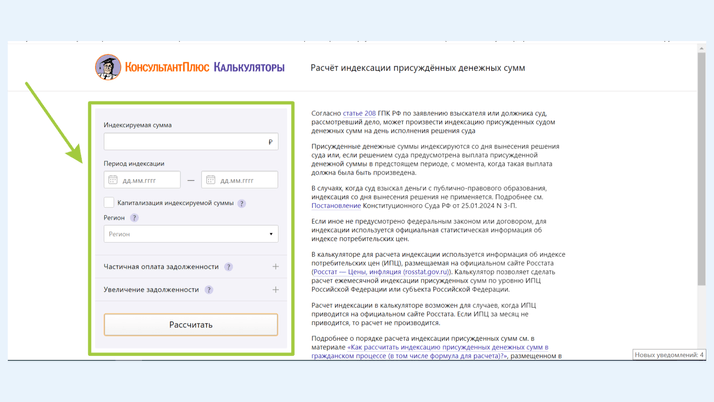The image size is (714, 402).
Task: Click the КонсультантПлюс professor logo icon
Action: point(108,67)
